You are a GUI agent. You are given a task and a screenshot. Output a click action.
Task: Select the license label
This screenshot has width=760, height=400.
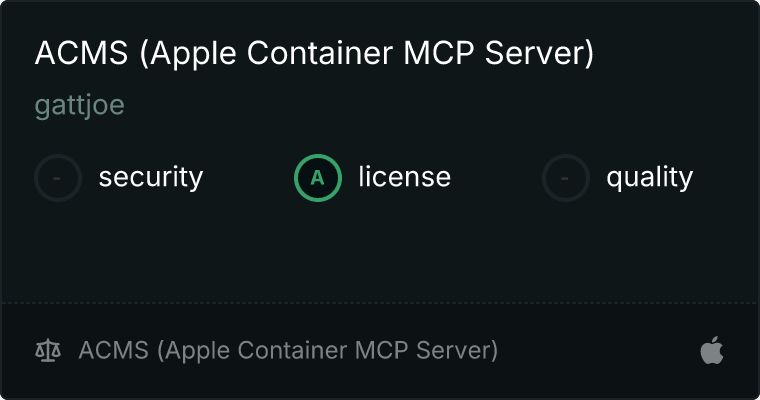pos(405,177)
